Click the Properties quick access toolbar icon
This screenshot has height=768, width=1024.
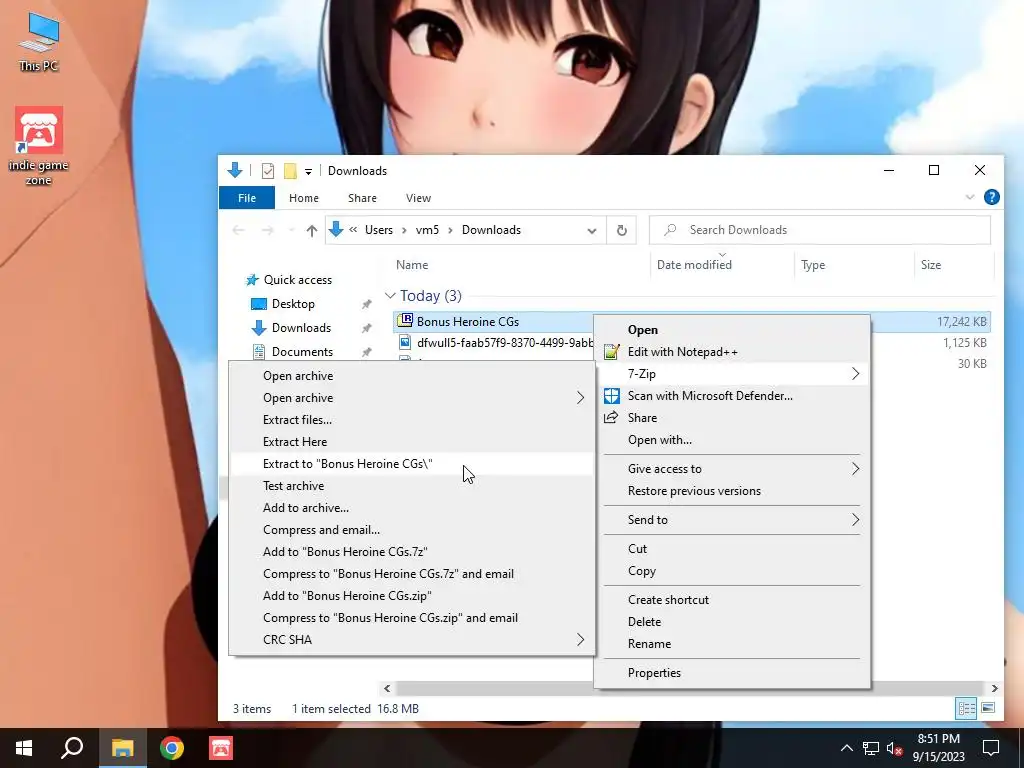268,170
